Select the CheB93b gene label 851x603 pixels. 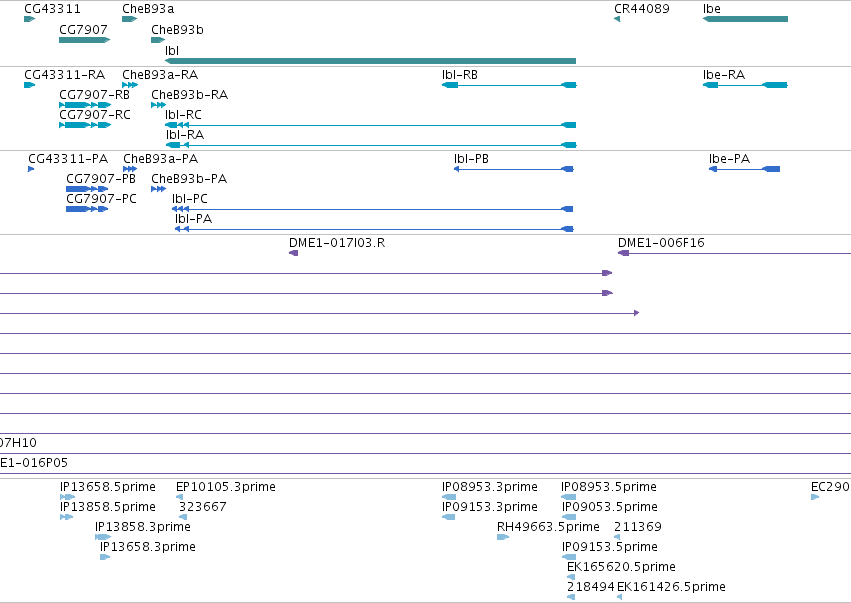click(177, 30)
